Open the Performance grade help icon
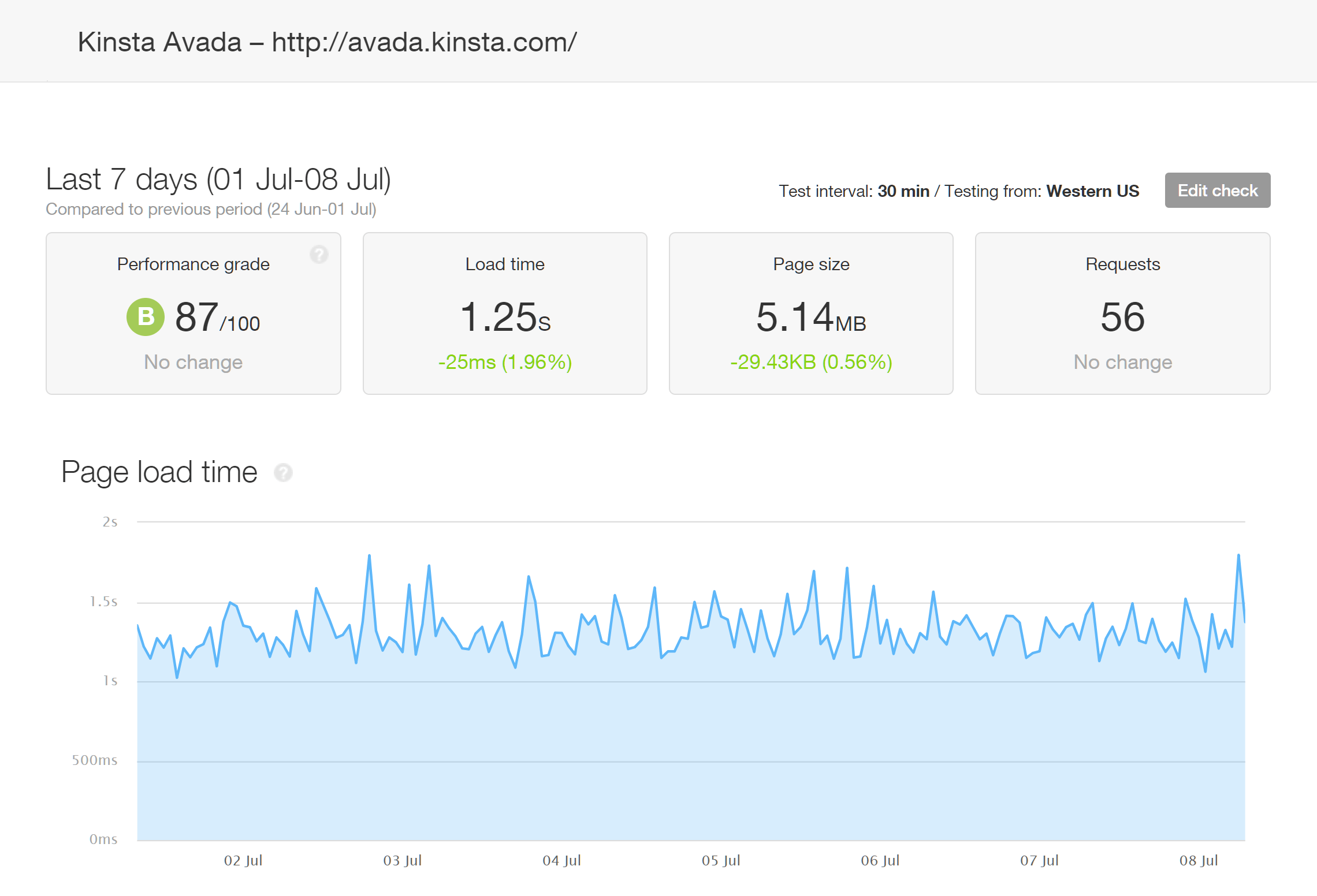Image resolution: width=1317 pixels, height=896 pixels. [x=319, y=254]
